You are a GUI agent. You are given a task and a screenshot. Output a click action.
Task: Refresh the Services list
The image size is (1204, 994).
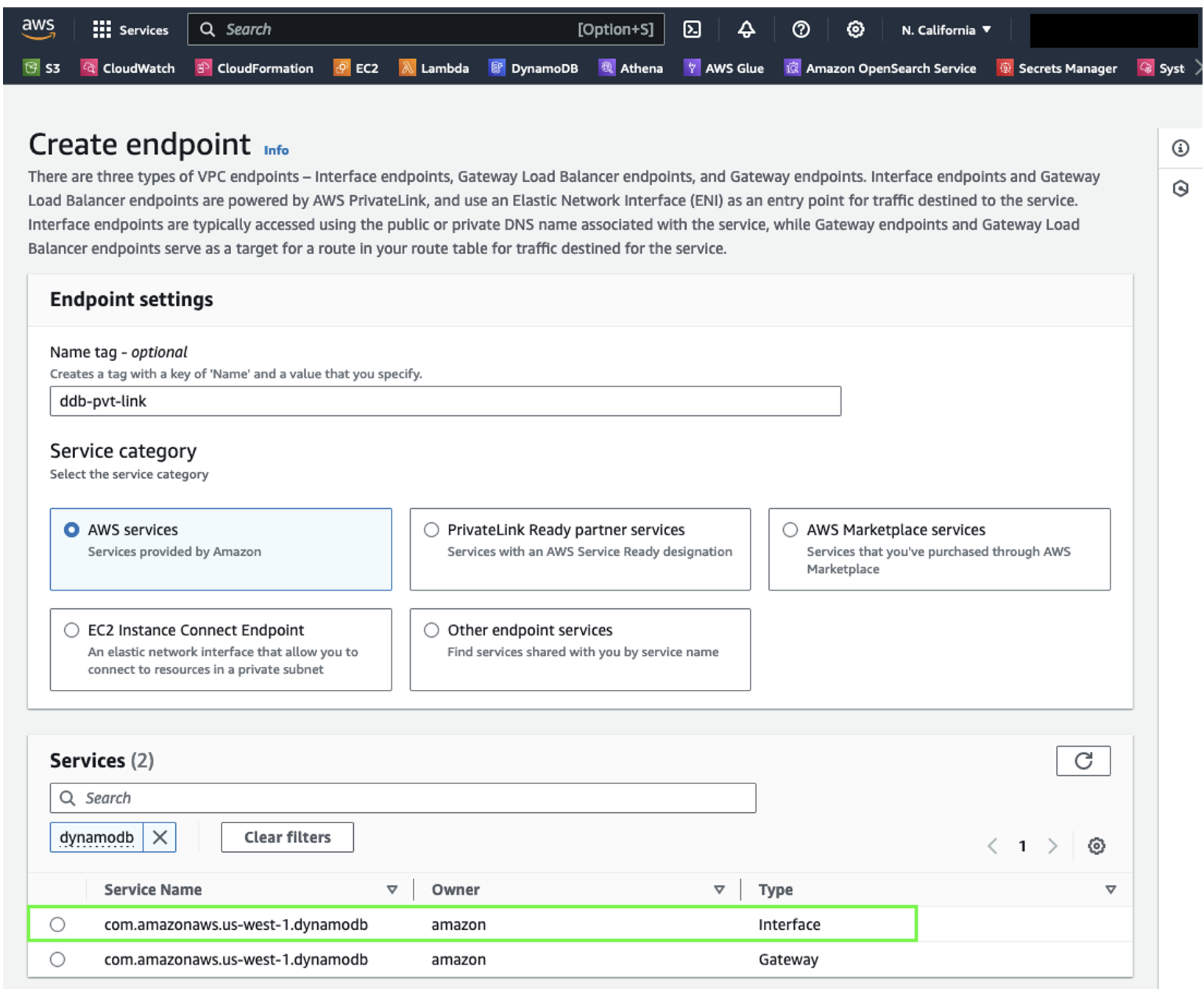point(1083,761)
